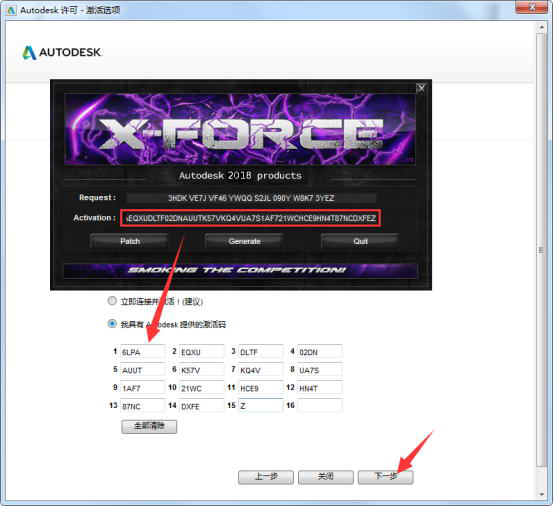Viewport: 554px width, 506px height.
Task: Click the scrollbar up arrow
Action: click(541, 27)
